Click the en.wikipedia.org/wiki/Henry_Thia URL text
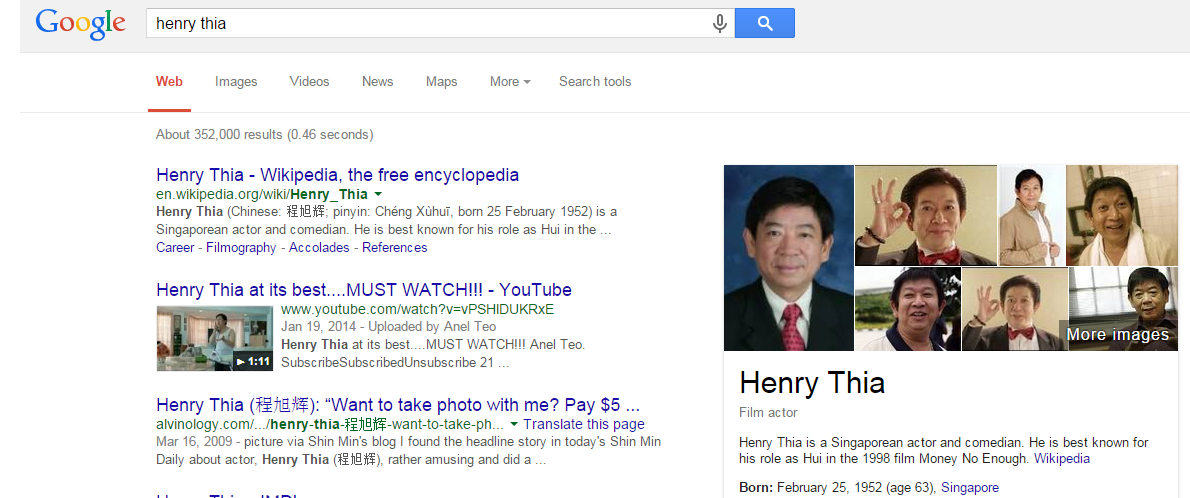Image resolution: width=1190 pixels, height=498 pixels. click(262, 194)
